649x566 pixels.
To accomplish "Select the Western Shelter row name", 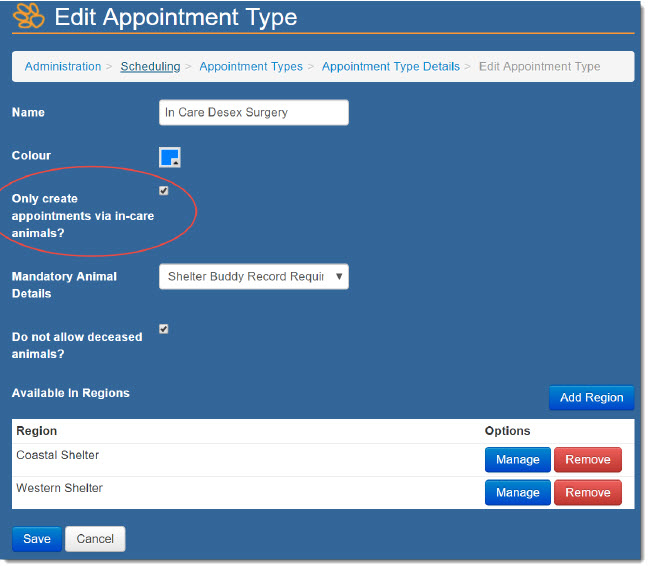I will tap(59, 489).
